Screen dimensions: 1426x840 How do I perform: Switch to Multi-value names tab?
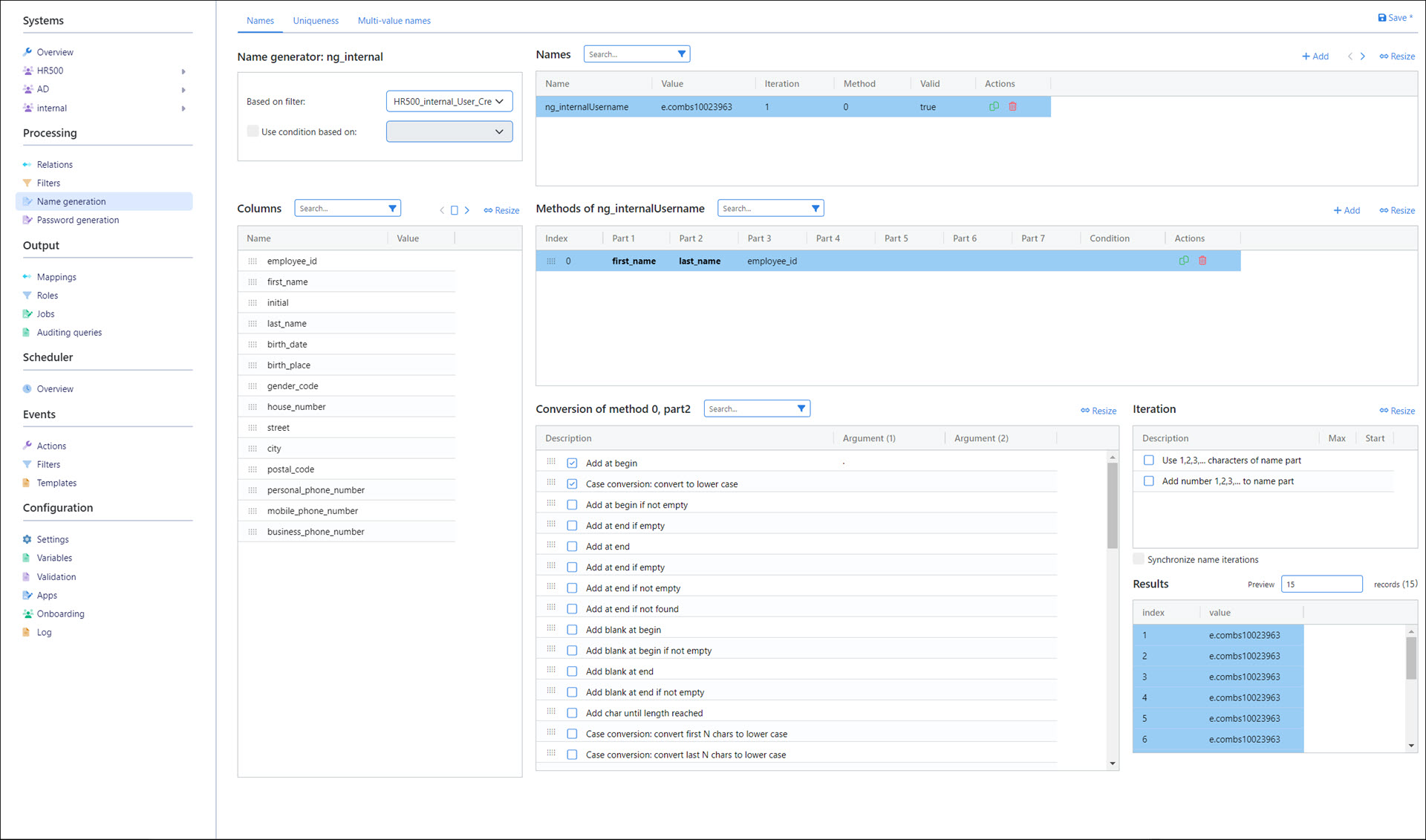[394, 21]
